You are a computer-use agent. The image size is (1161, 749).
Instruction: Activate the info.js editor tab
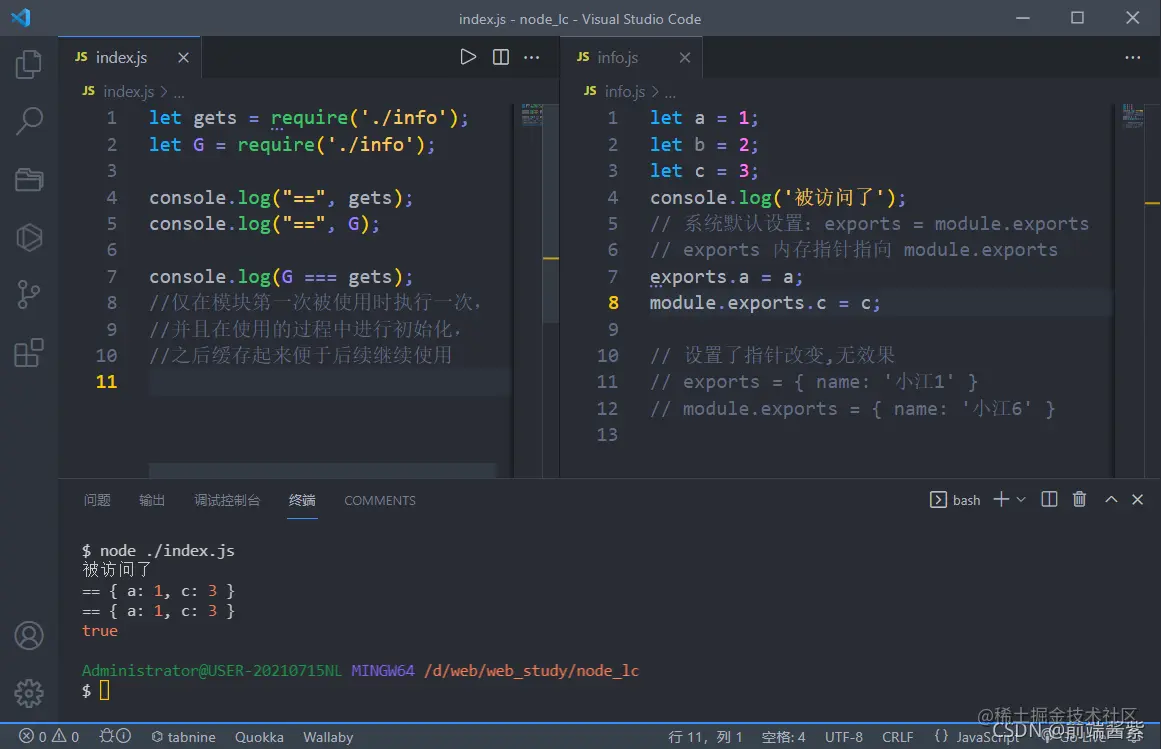631,57
